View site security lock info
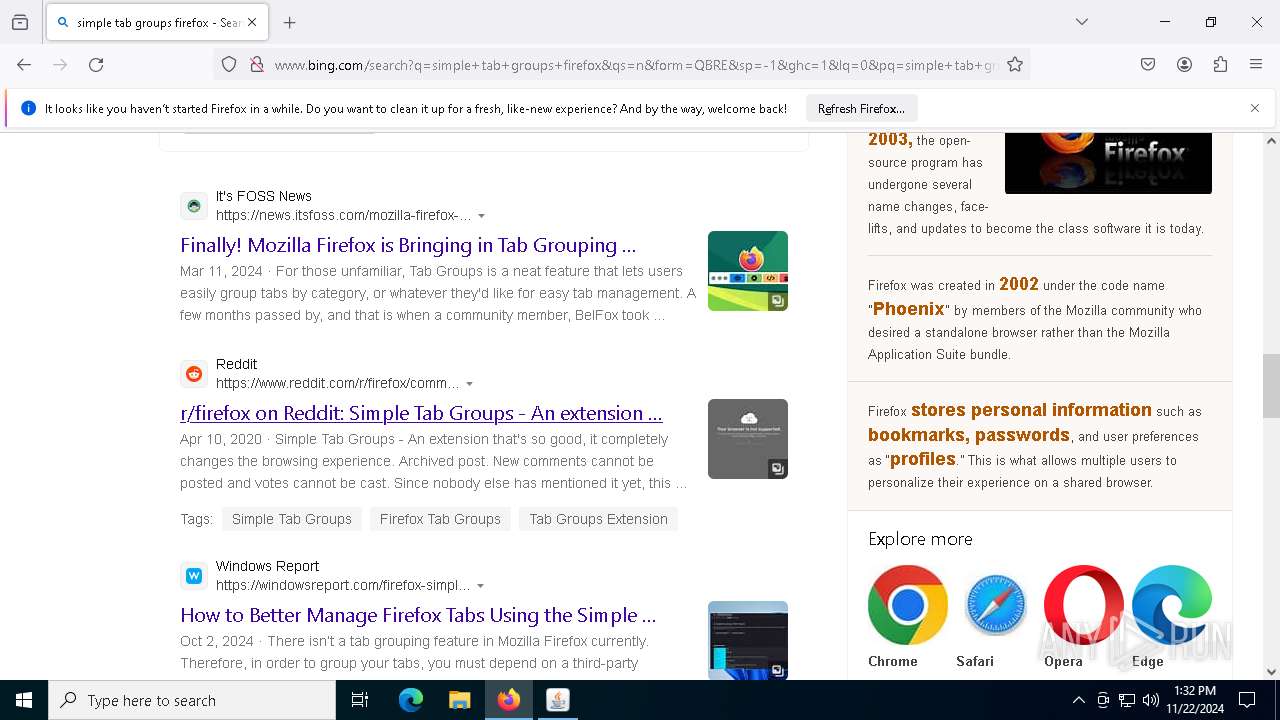 coord(257,65)
